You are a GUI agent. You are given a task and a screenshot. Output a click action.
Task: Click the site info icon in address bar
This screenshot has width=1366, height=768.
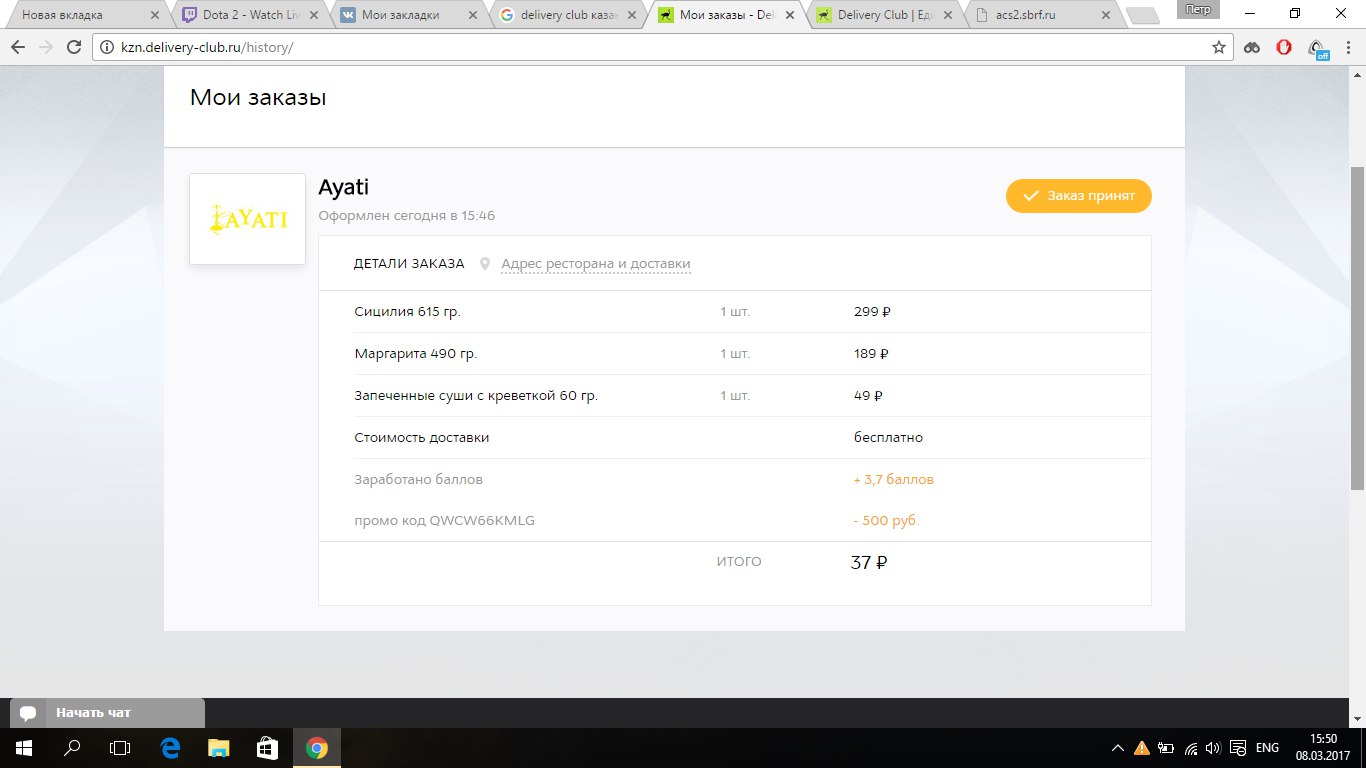tap(109, 47)
